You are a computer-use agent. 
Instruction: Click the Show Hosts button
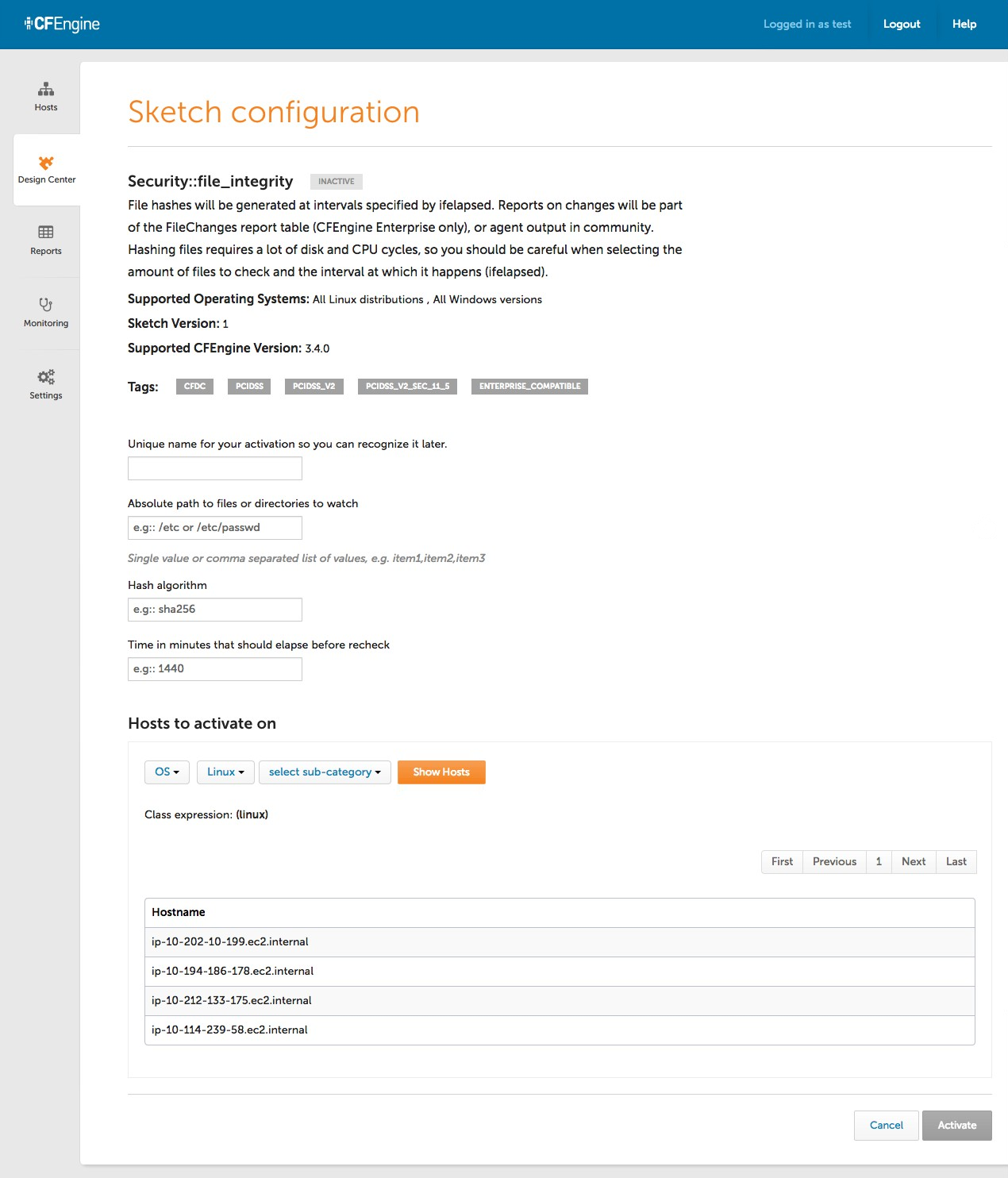coord(441,772)
